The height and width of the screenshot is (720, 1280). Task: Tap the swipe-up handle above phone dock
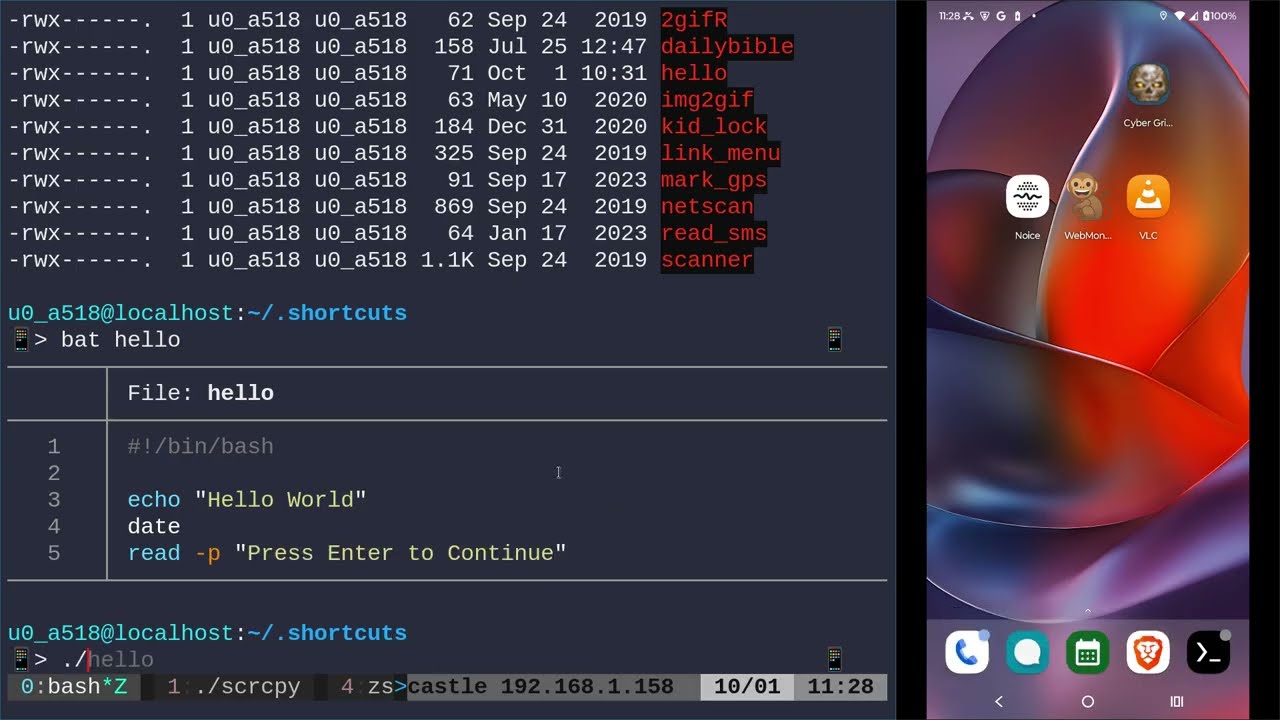tap(1088, 611)
